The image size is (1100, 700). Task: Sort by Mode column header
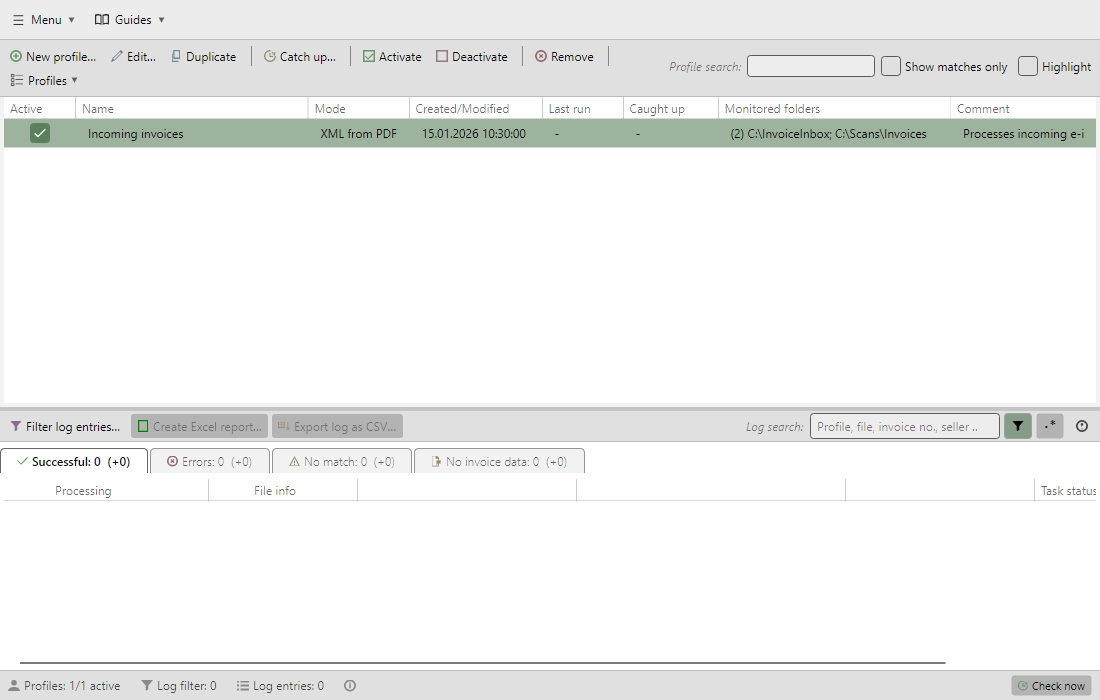click(x=358, y=109)
